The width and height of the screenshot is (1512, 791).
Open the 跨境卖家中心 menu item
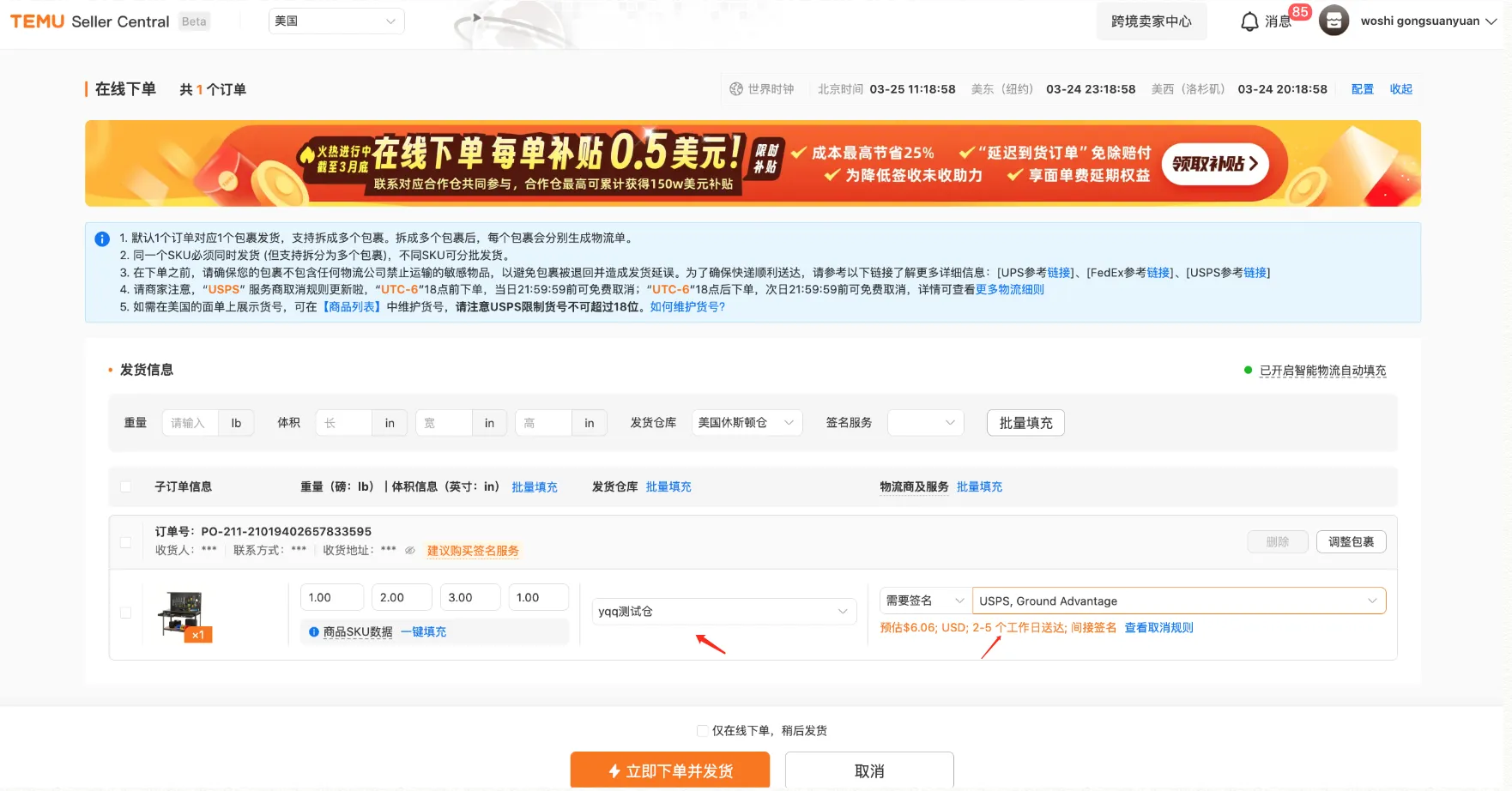(1151, 21)
